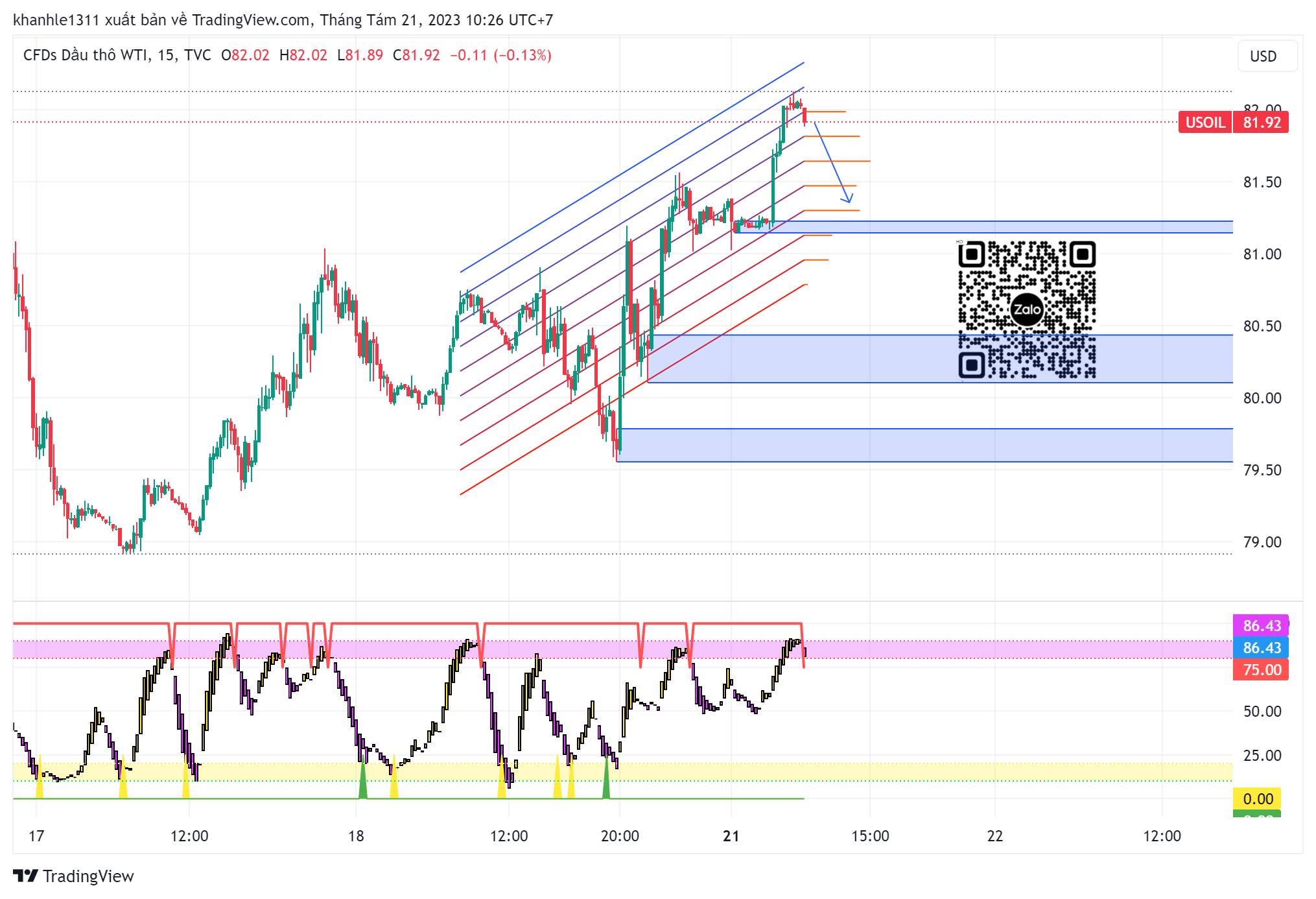This screenshot has height=899, width=1316.
Task: Click the USD currency button
Action: coord(1267,56)
